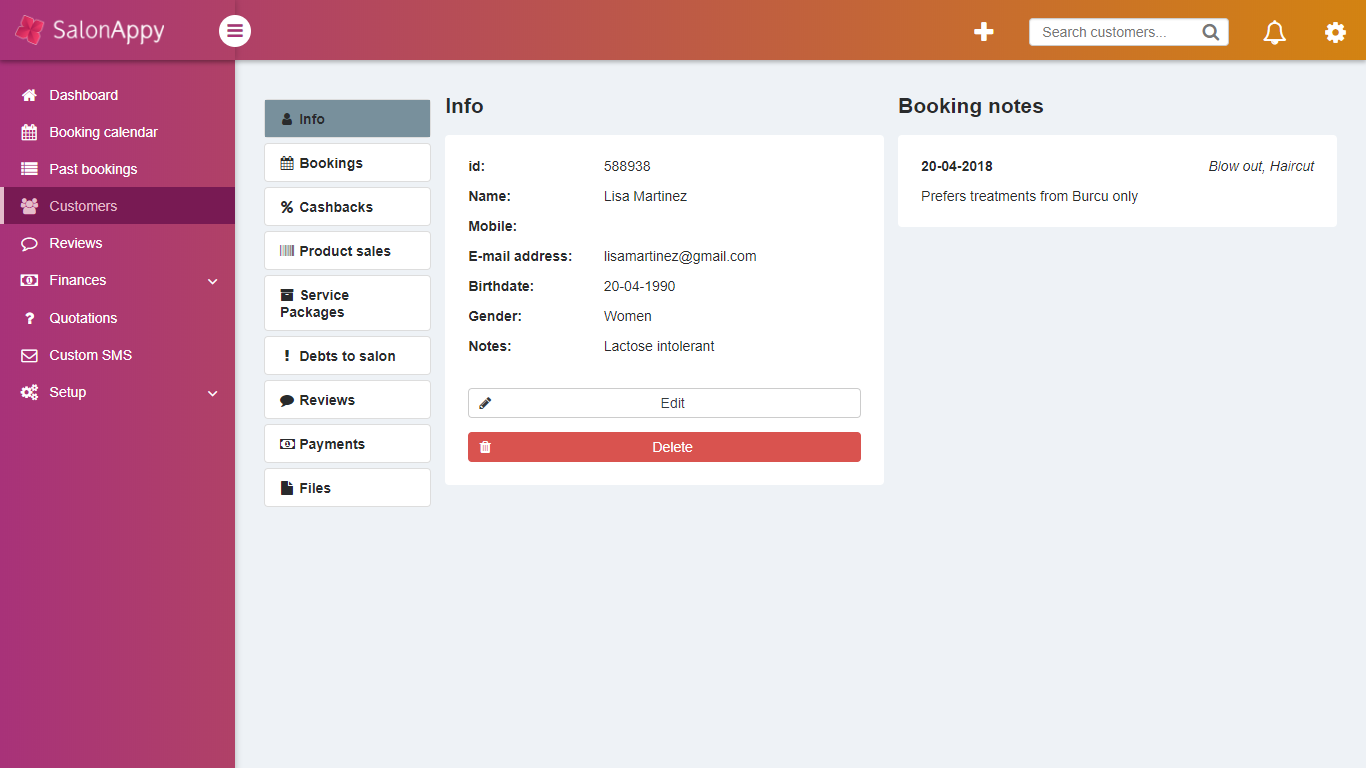This screenshot has height=768, width=1366.
Task: Click the Setup gears icon
Action: coord(29,392)
